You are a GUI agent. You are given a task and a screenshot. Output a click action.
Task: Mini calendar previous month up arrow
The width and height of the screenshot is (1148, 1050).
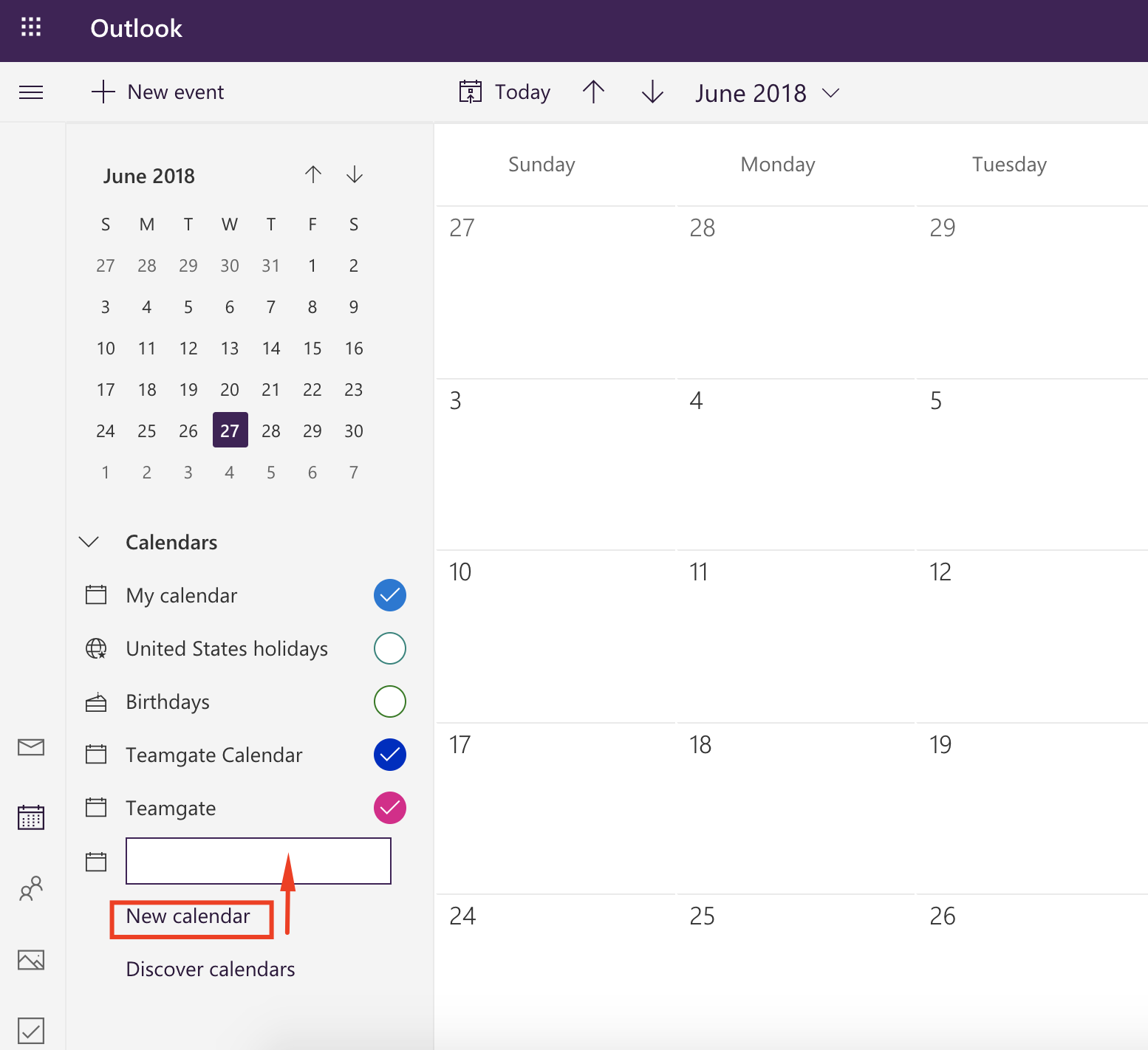(313, 175)
